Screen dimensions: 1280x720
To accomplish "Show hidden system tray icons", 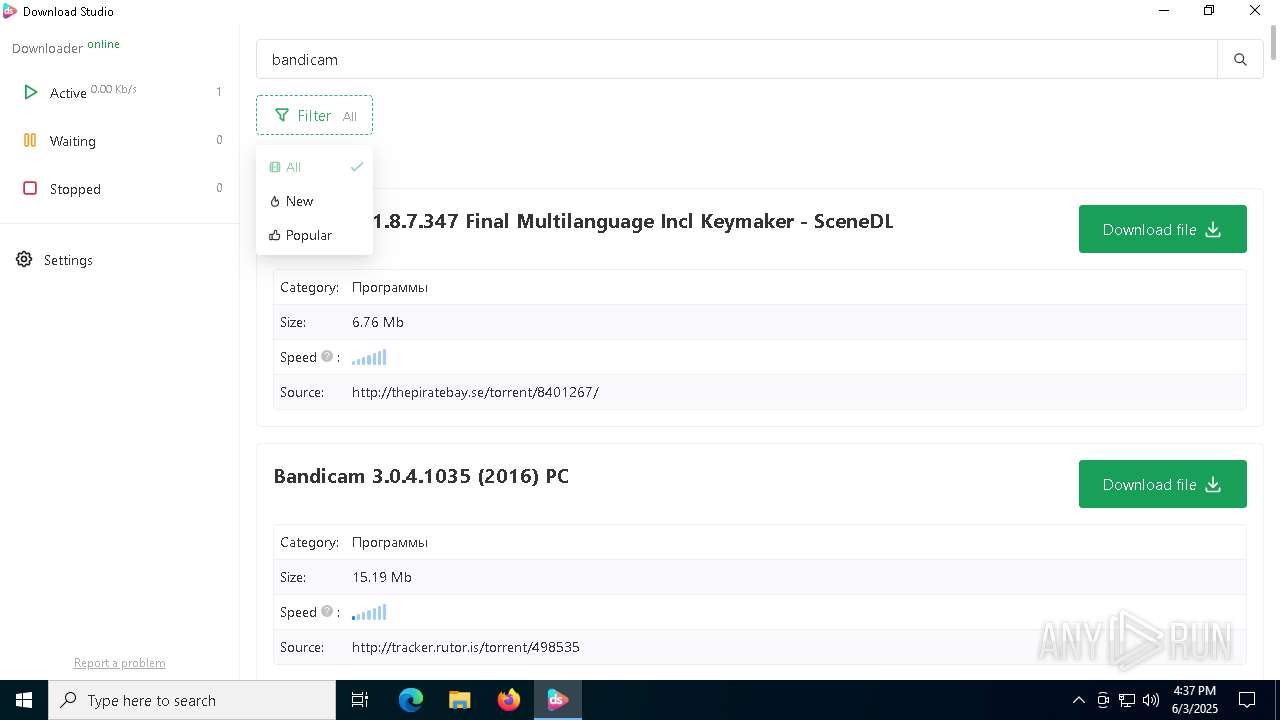I will [1078, 700].
